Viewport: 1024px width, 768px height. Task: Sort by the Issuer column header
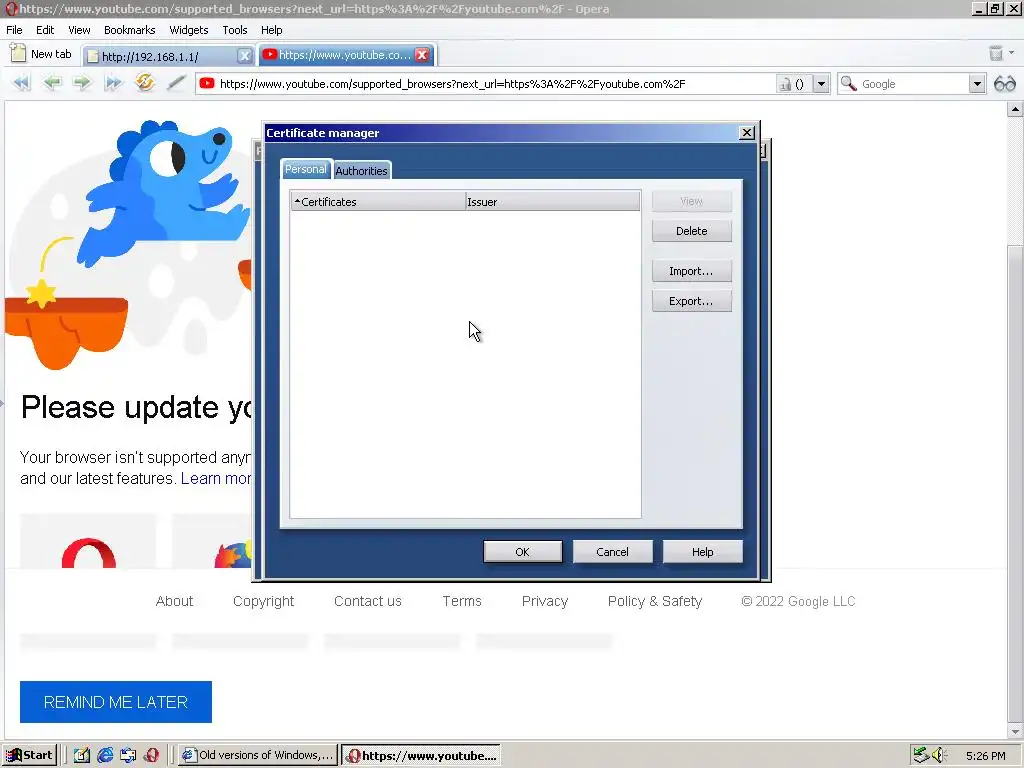click(x=552, y=202)
